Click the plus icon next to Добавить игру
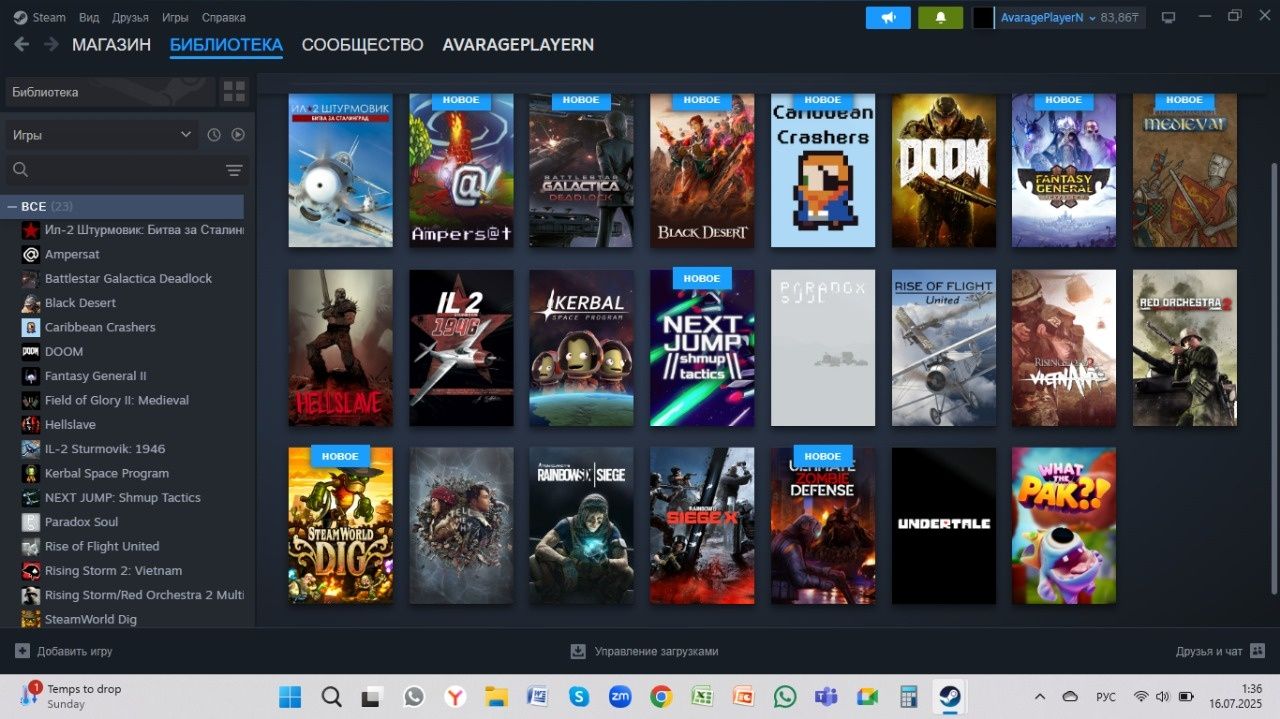Screen dimensions: 1280x719 22,651
